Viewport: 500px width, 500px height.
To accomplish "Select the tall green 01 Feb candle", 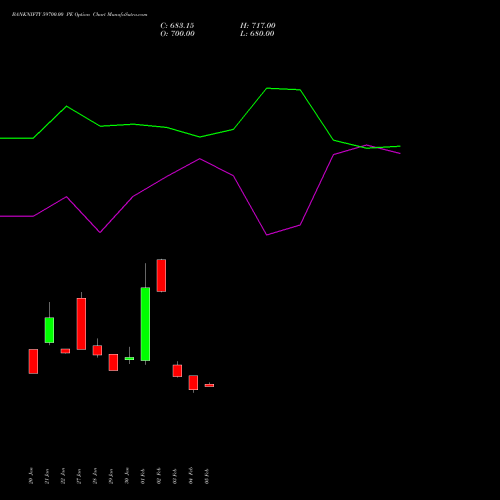I will (x=145, y=324).
